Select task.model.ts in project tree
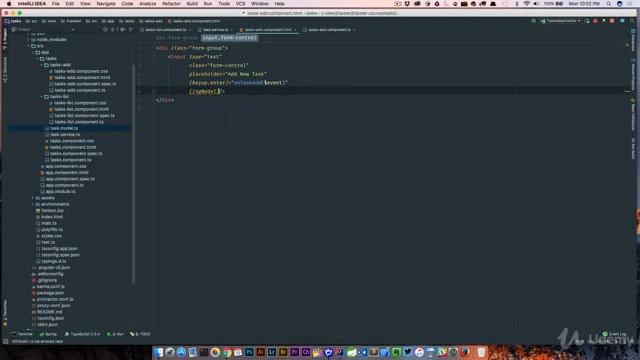640x360 pixels. pyautogui.click(x=64, y=128)
